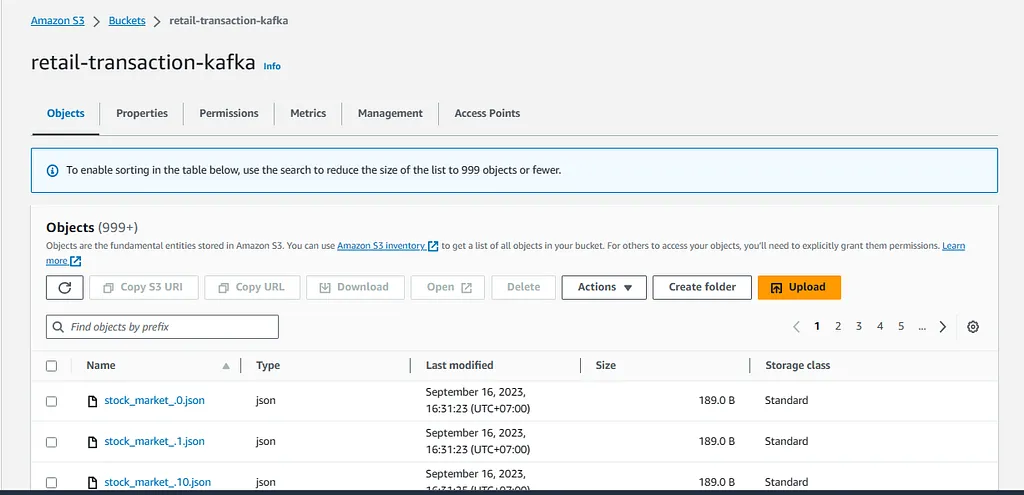Click the json type cell of stock_market_.1.json

(x=265, y=441)
